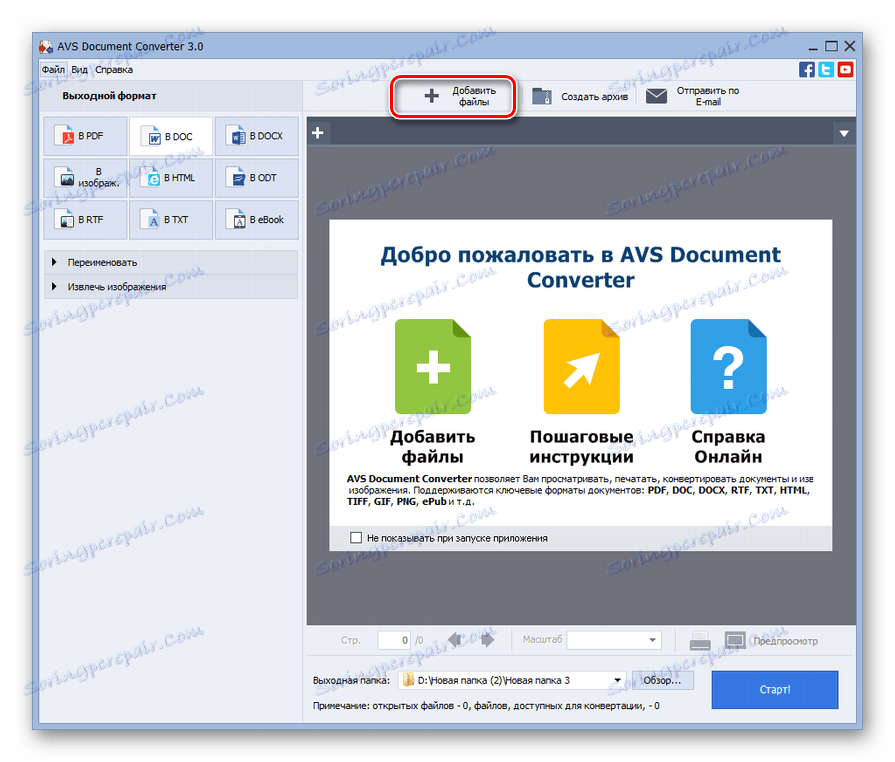The height and width of the screenshot is (762, 895).
Task: Click the Выходной формат header
Action: click(x=109, y=96)
